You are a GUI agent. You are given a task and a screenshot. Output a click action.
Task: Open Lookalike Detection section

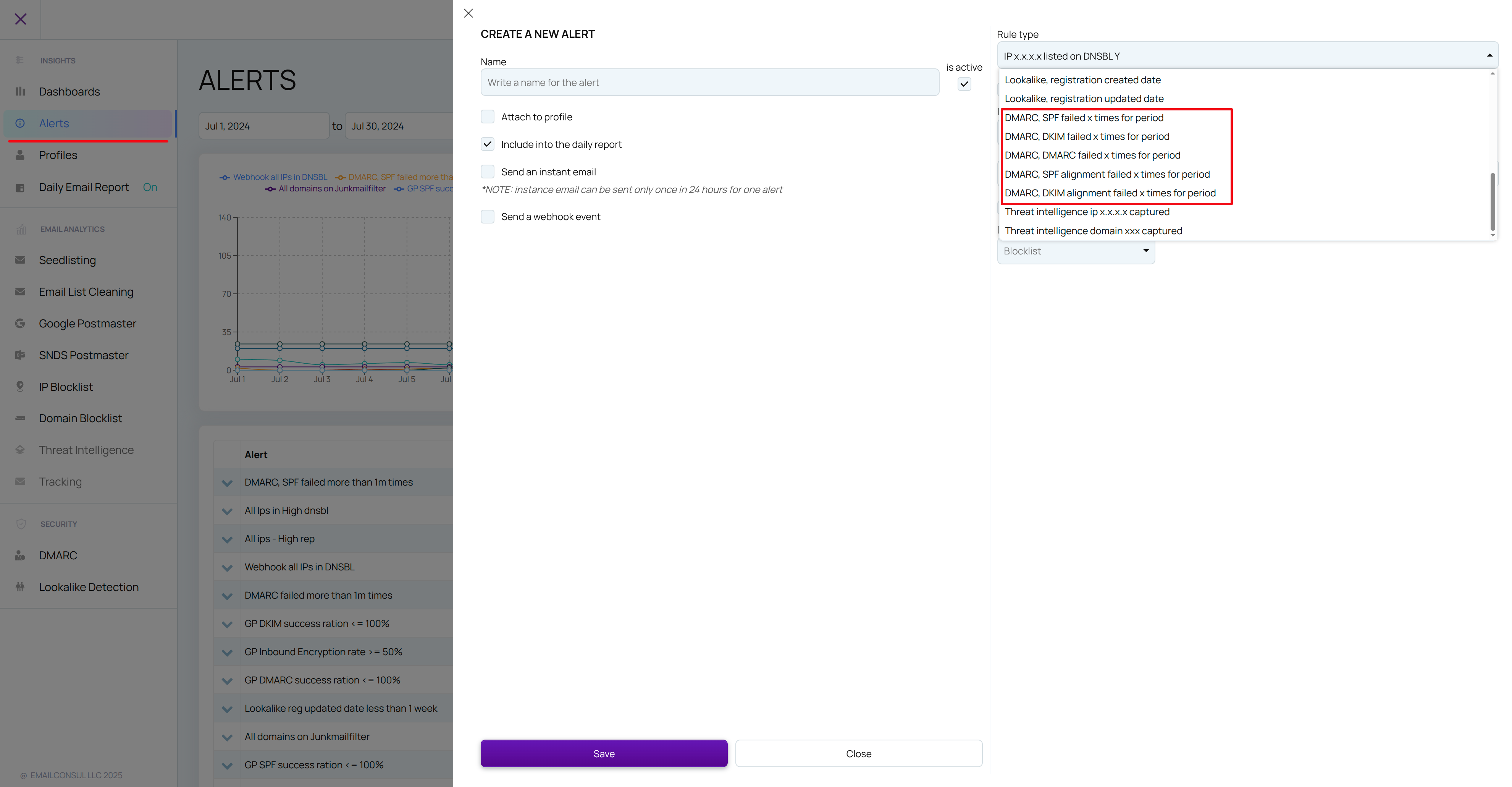pyautogui.click(x=89, y=587)
